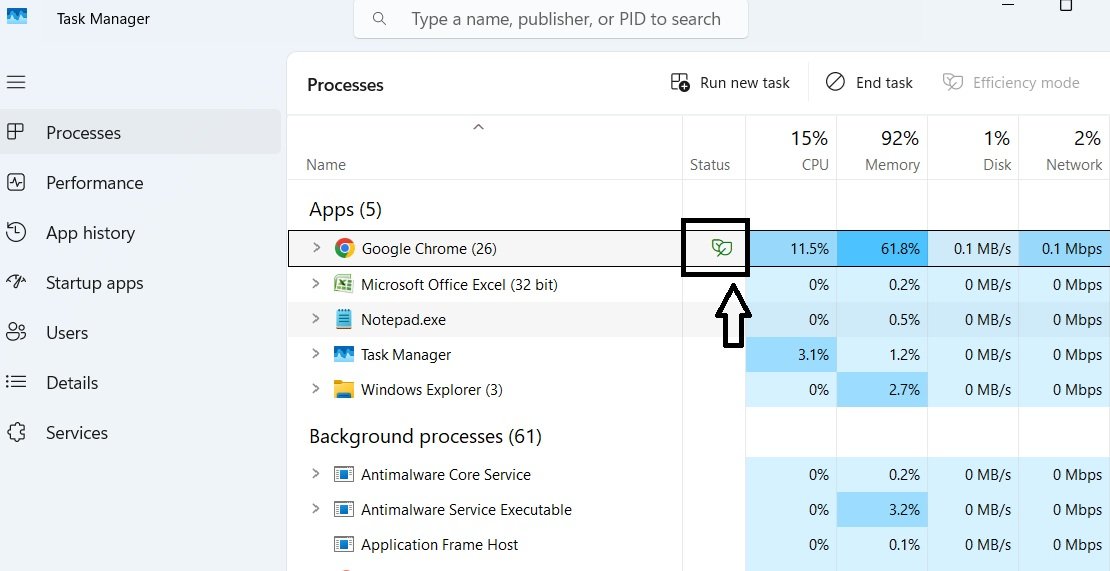
Task: Click Chrome's 61.8% memory cell
Action: point(882,248)
